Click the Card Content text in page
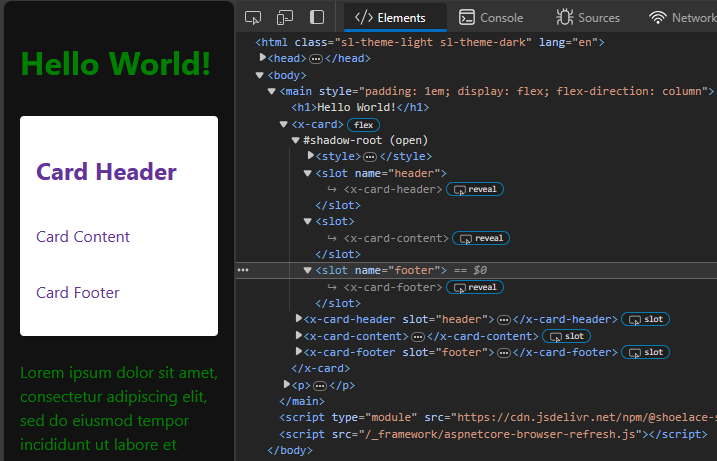This screenshot has height=461, width=717. coord(83,236)
